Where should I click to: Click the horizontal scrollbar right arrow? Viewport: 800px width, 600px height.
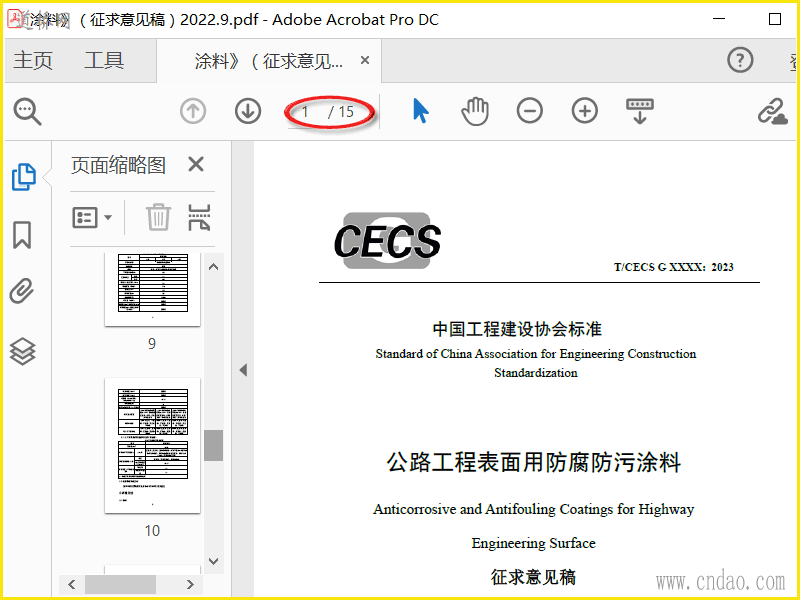190,584
